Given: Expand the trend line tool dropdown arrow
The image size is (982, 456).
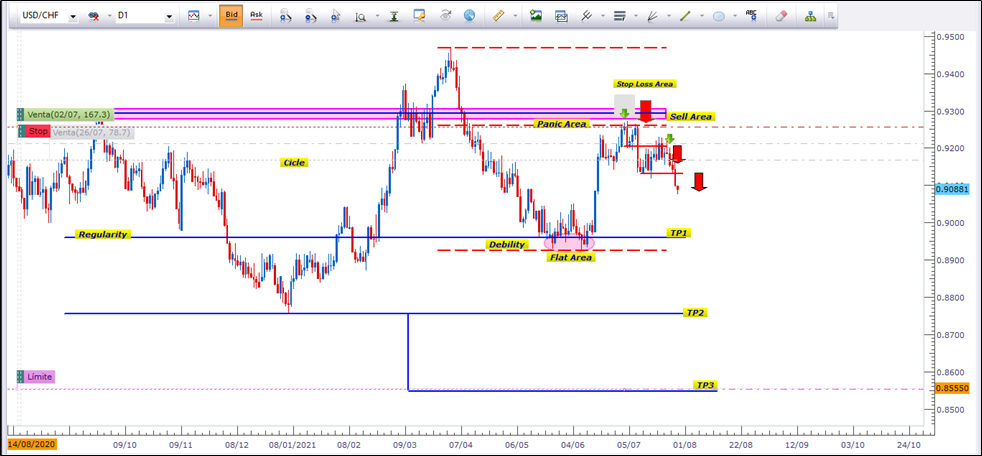Looking at the screenshot, I should click(x=703, y=18).
